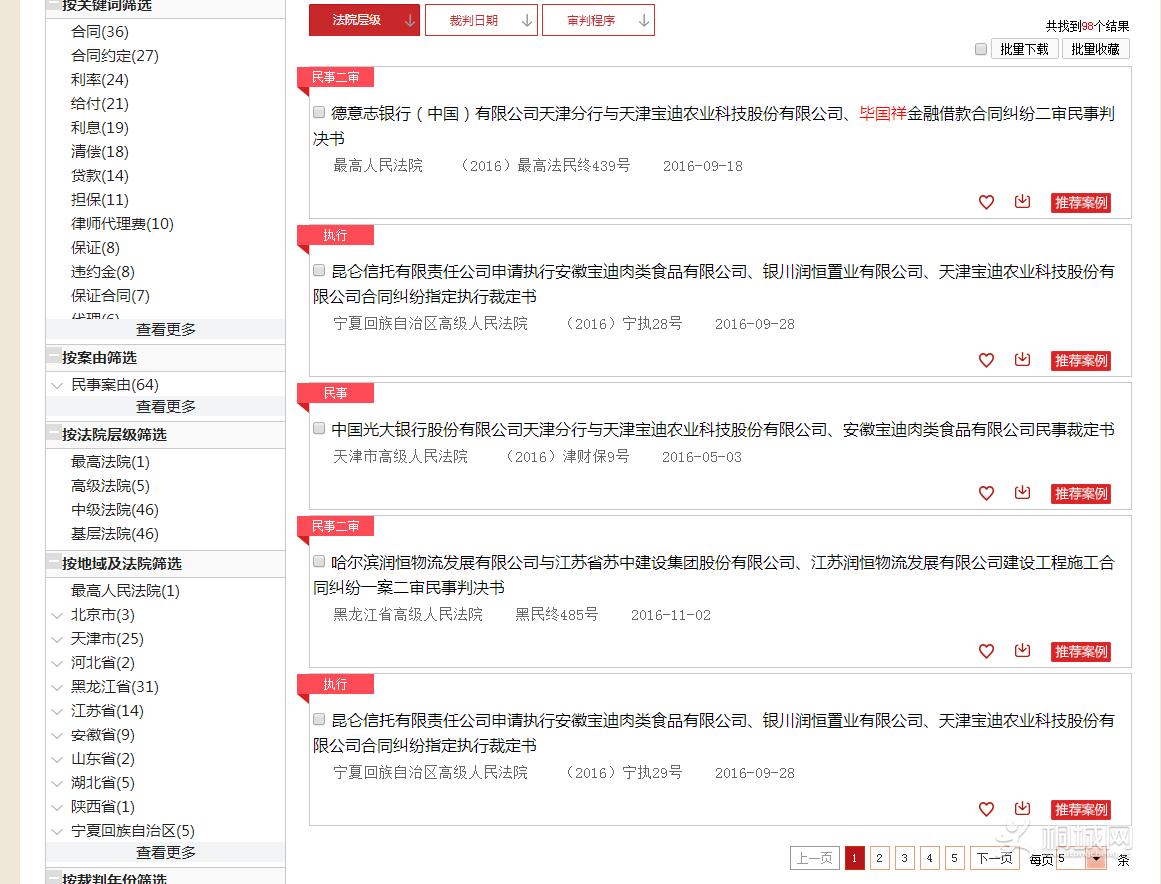The image size is (1161, 884).
Task: Expand 民事案由(64) tree node
Action: (57, 385)
